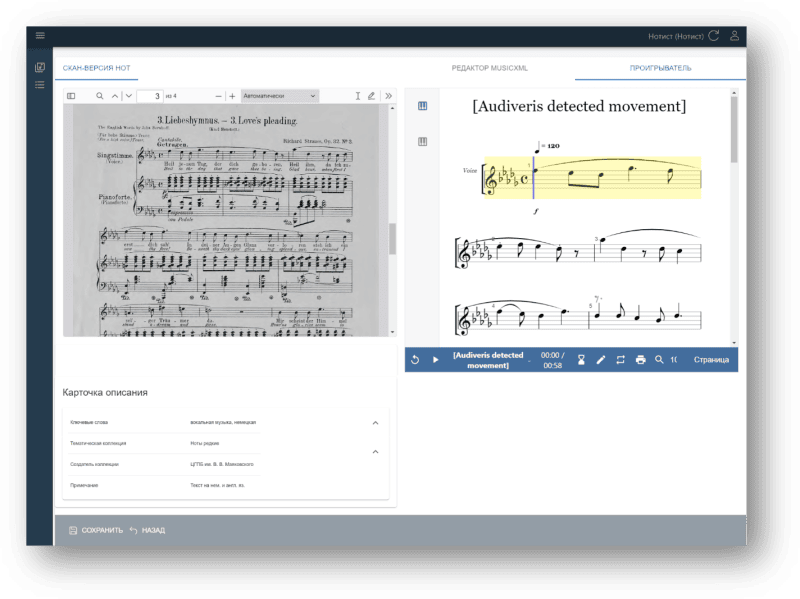Image resolution: width=800 pixels, height=599 pixels.
Task: Reset playback to the beginning
Action: click(x=416, y=360)
